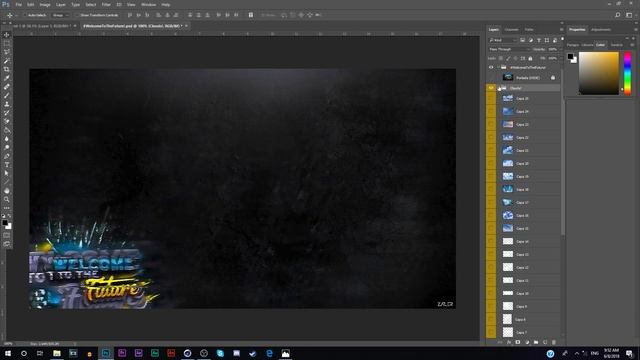Switch to the Paths tab

(x=529, y=29)
